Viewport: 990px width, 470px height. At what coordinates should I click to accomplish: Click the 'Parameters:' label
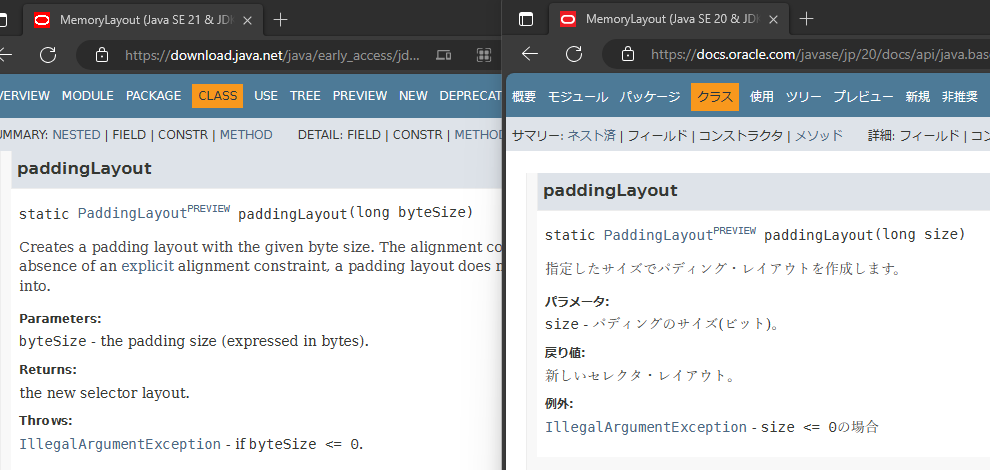[60, 318]
